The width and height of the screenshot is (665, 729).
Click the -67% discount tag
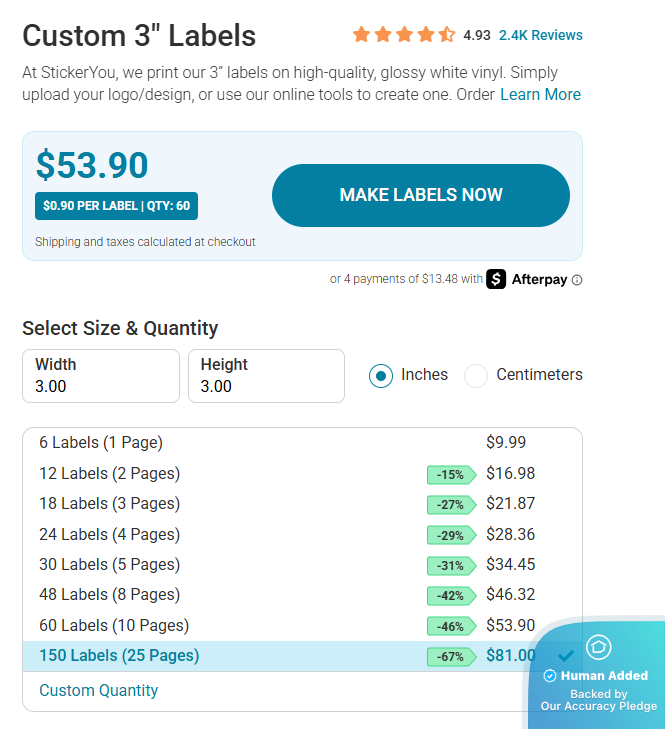tap(451, 657)
